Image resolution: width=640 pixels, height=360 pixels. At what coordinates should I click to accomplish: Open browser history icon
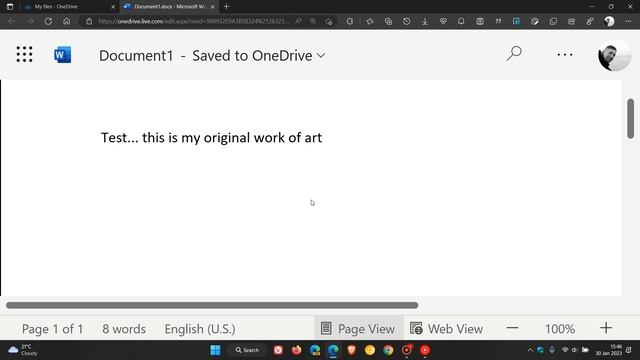407,21
